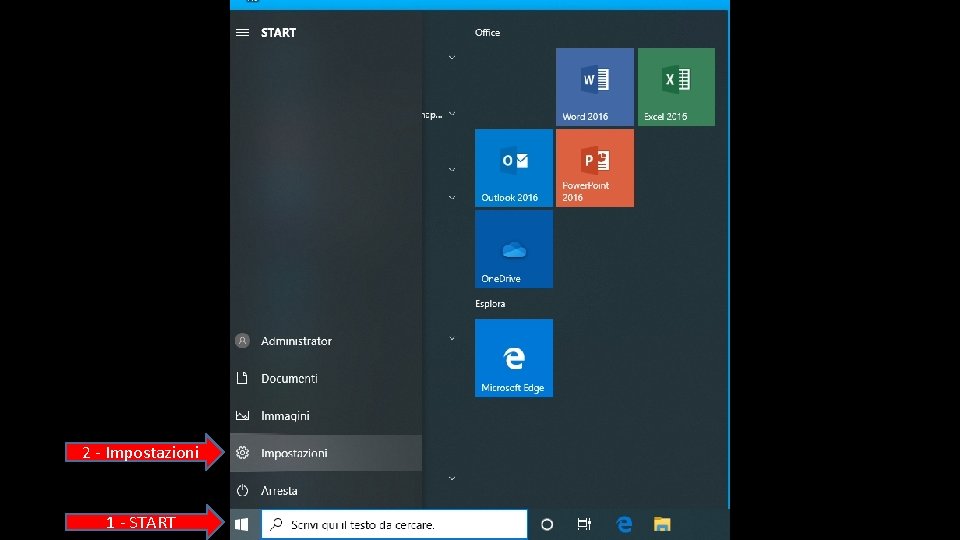Select the Office tile group heading
The image size is (960, 540).
point(487,32)
